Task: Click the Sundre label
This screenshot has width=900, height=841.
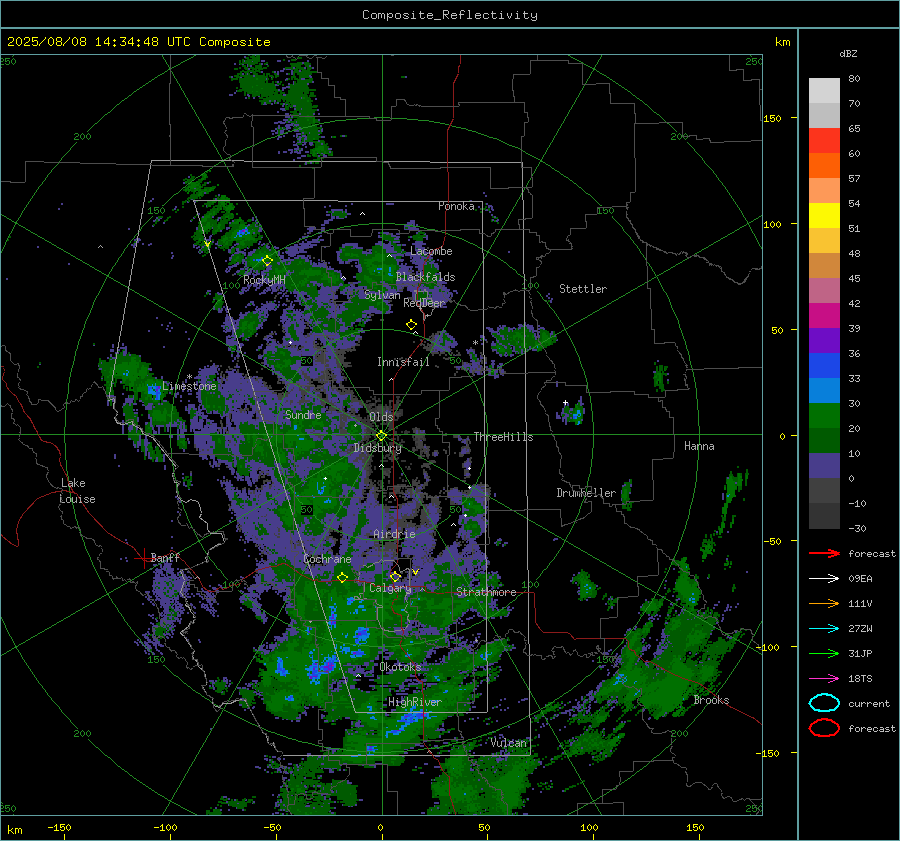Action: pos(303,415)
